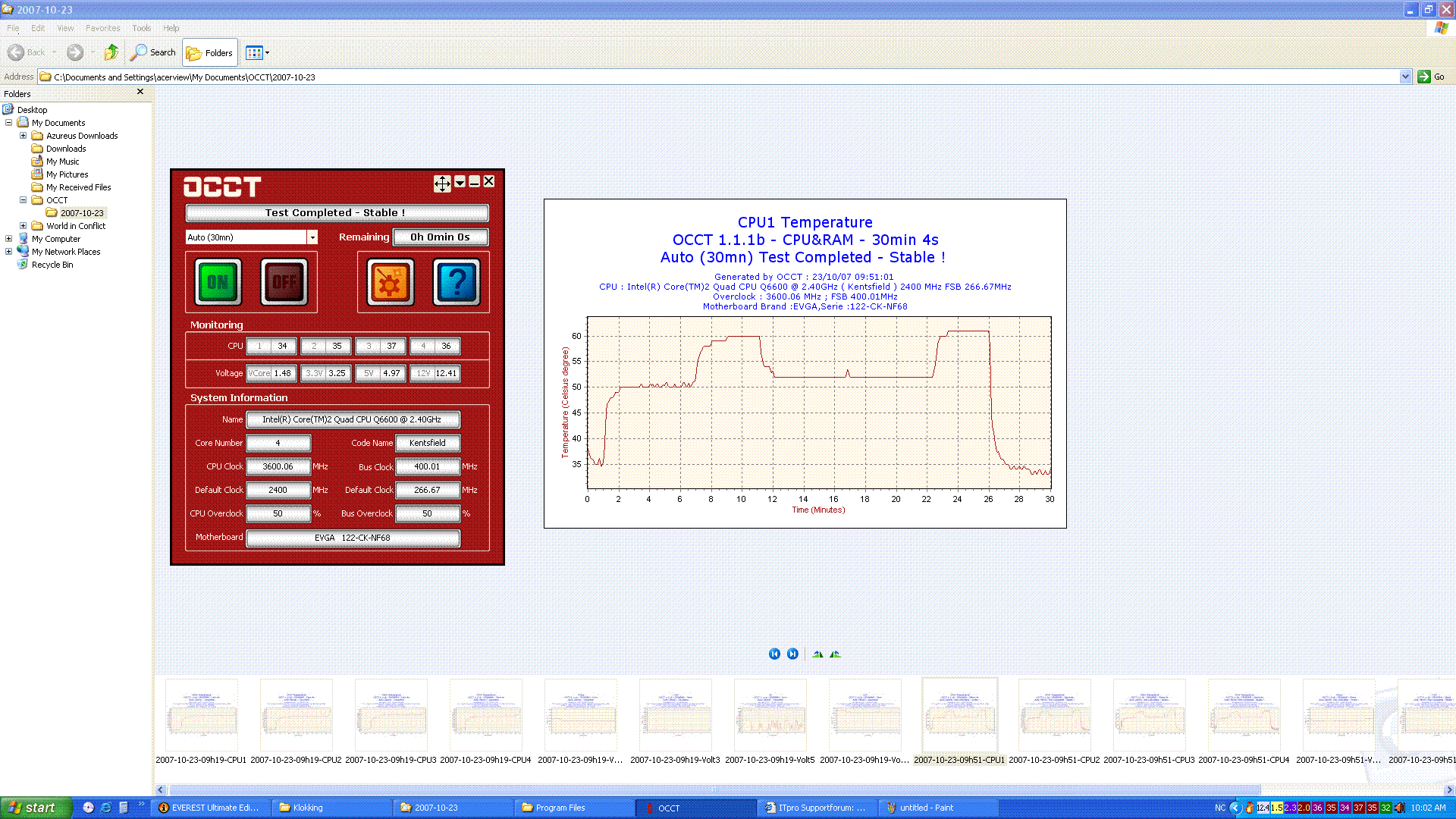Switch to ITpro Supportforum taskbar button
1456x819 pixels.
click(x=816, y=808)
